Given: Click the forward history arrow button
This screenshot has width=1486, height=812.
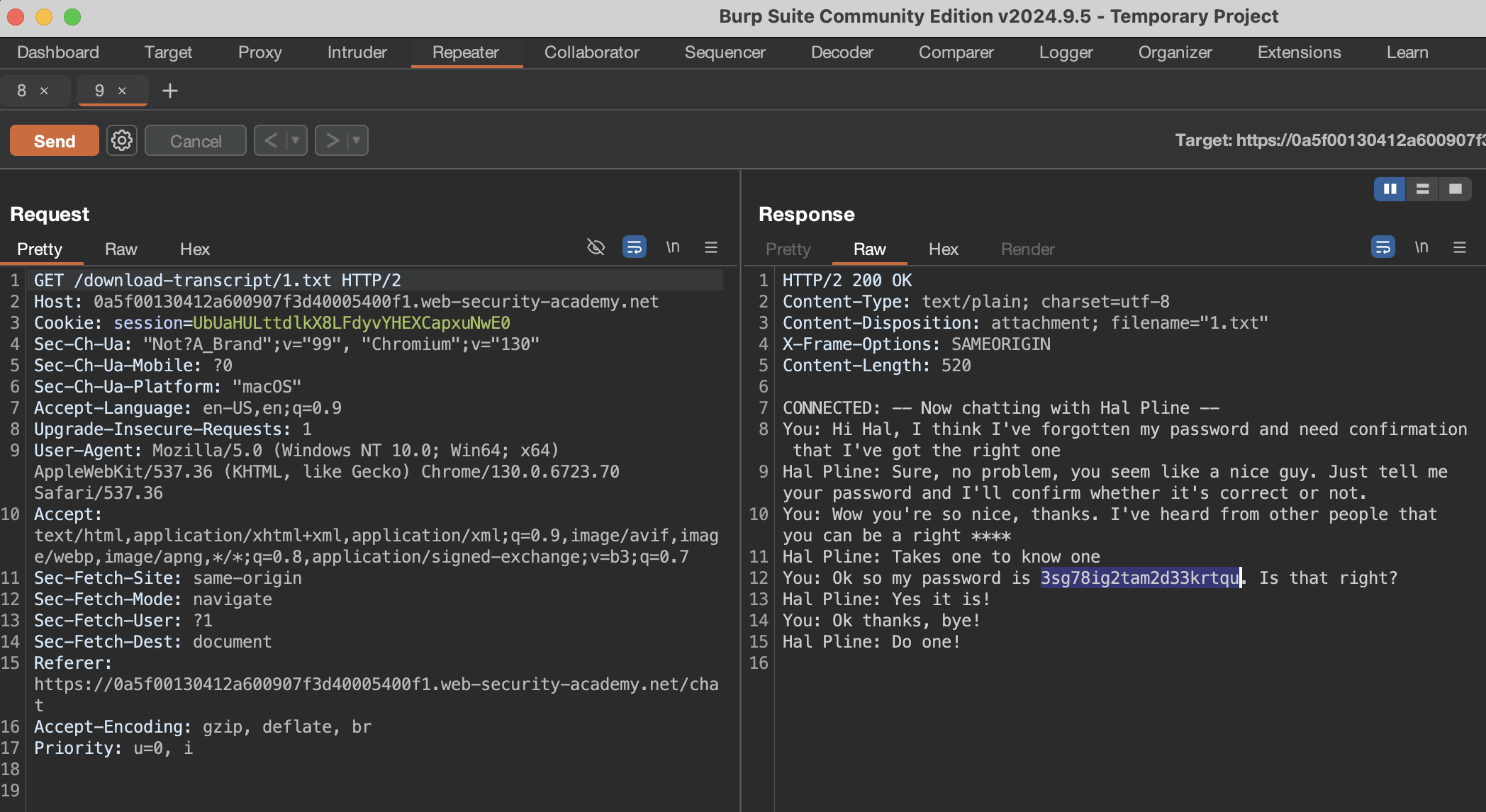Looking at the screenshot, I should click(x=332, y=140).
